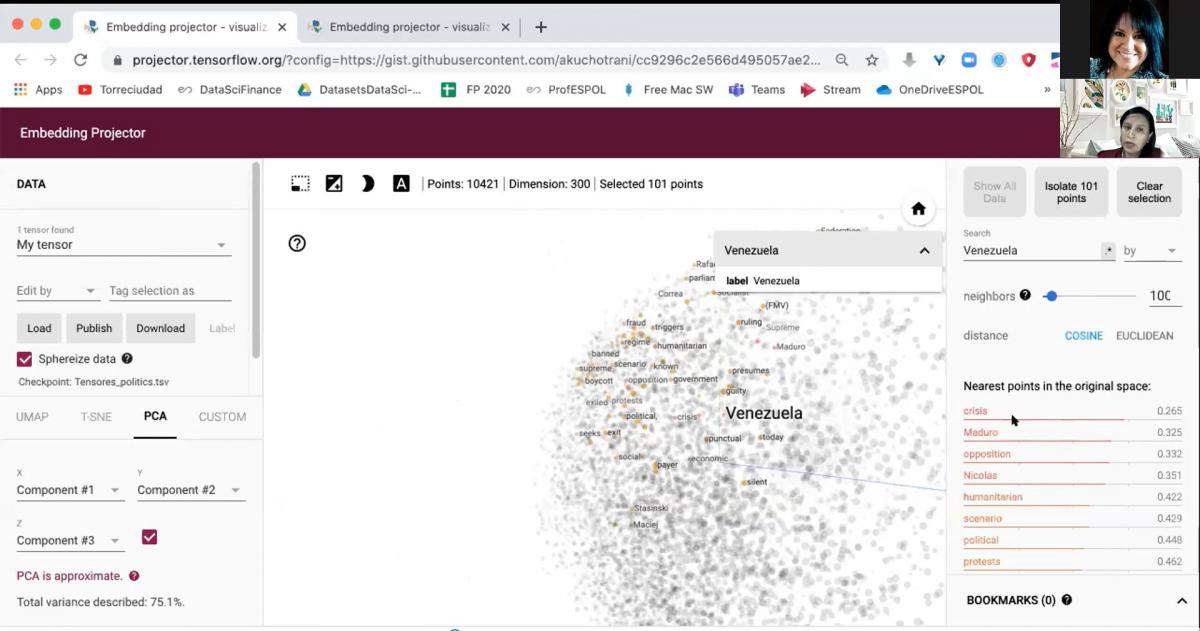Activate the bounding box selection tool
The width and height of the screenshot is (1200, 631).
pos(300,184)
